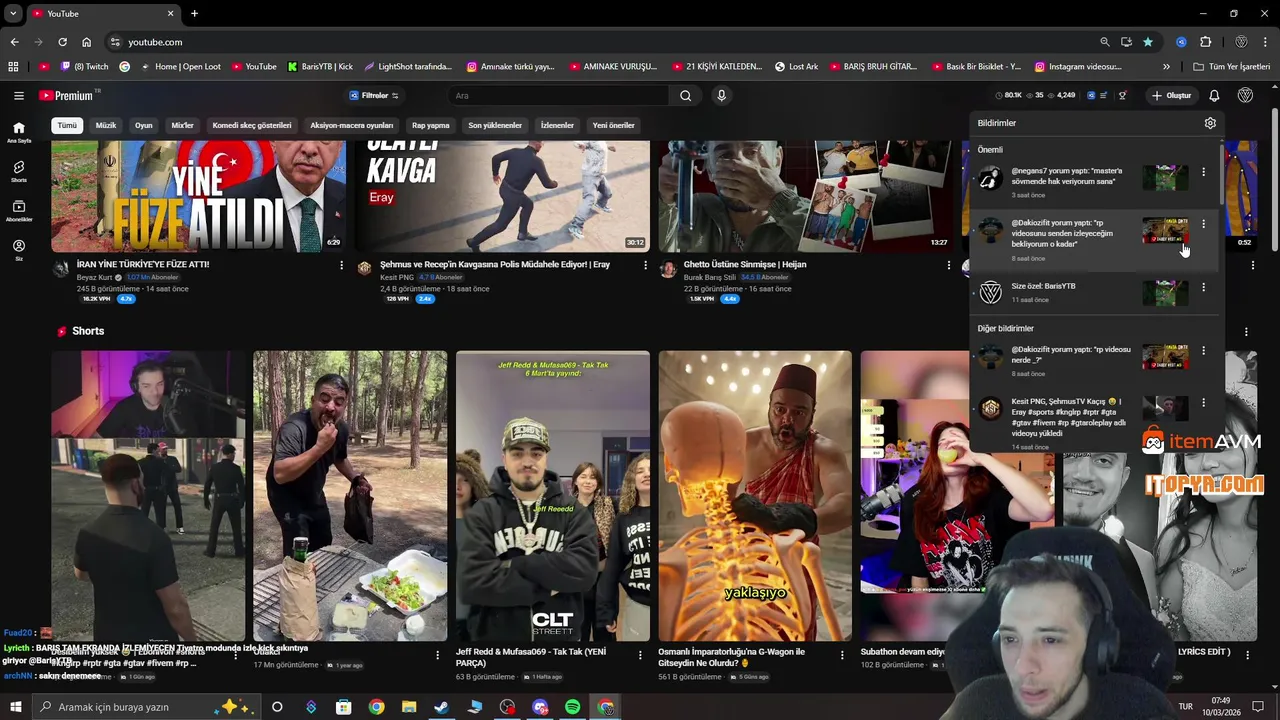Image resolution: width=1280 pixels, height=720 pixels.
Task: Open the account avatar menu on YouTube
Action: 1245,96
